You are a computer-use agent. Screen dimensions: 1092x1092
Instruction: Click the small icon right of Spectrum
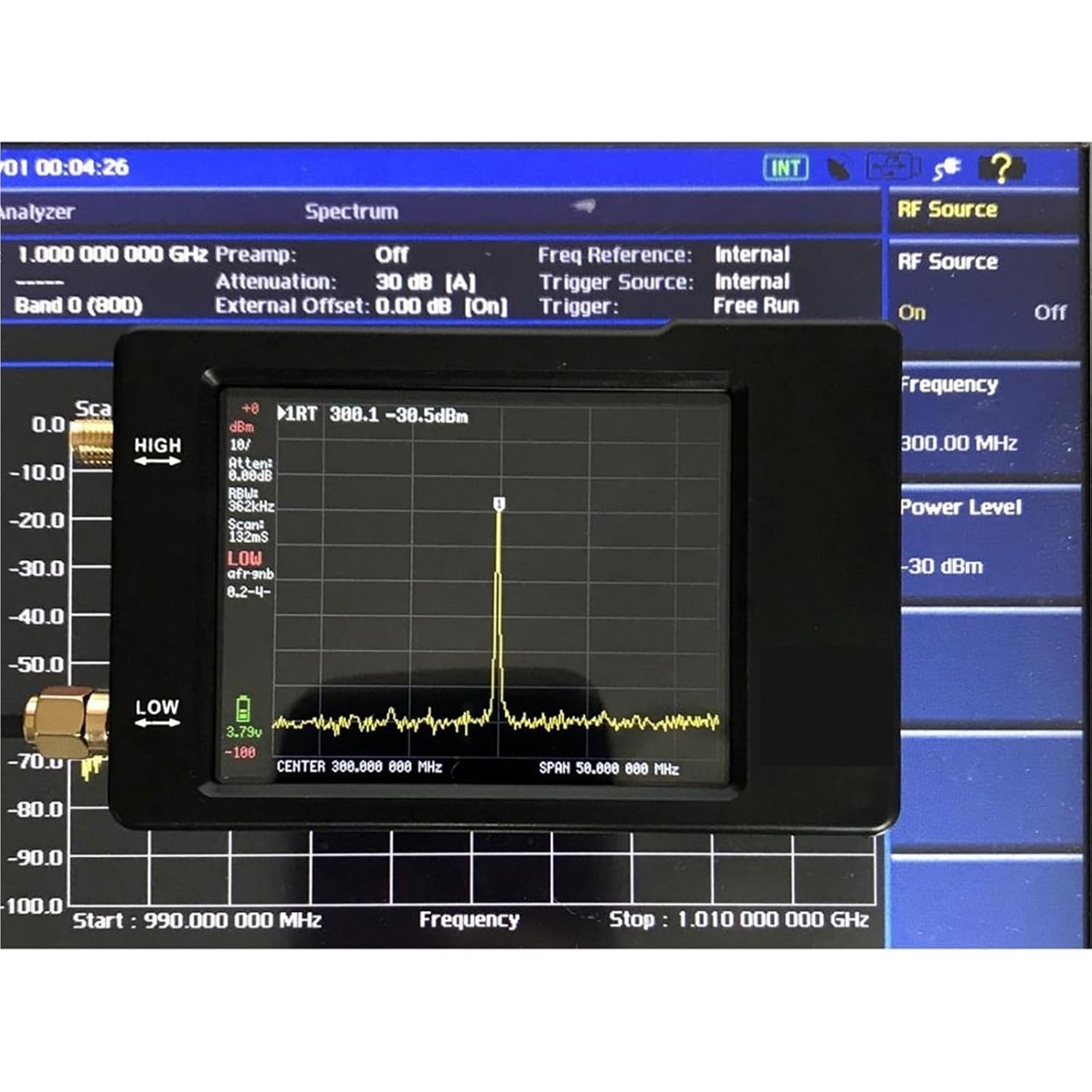[584, 207]
